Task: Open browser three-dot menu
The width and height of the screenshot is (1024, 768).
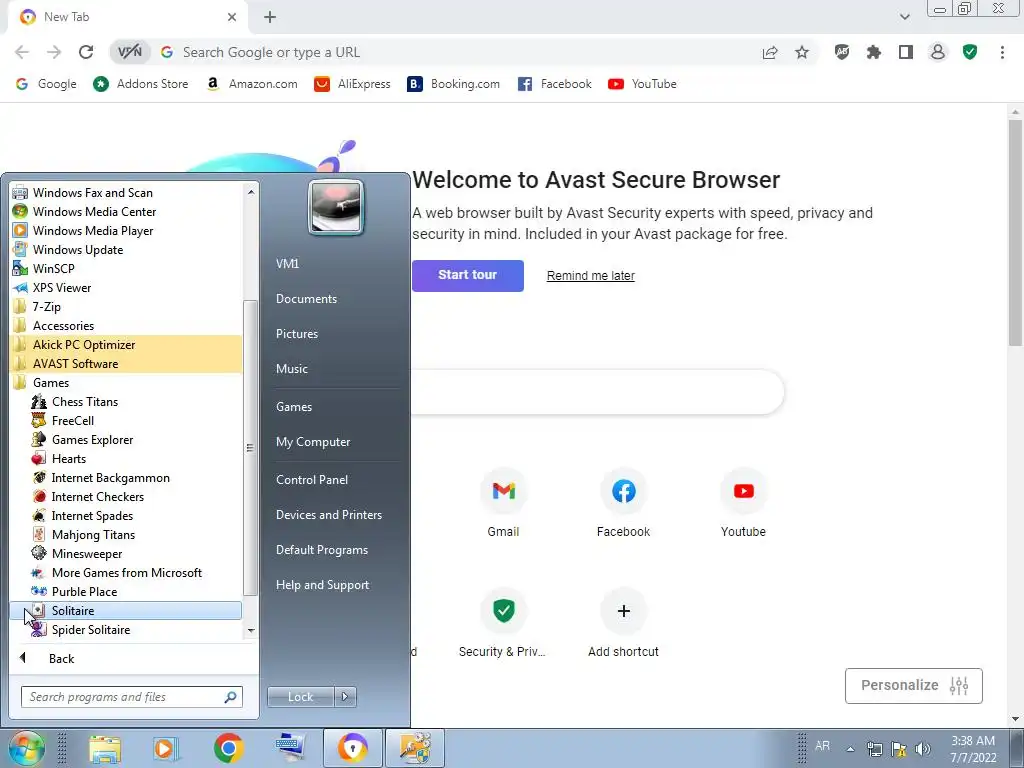Action: (x=1002, y=52)
